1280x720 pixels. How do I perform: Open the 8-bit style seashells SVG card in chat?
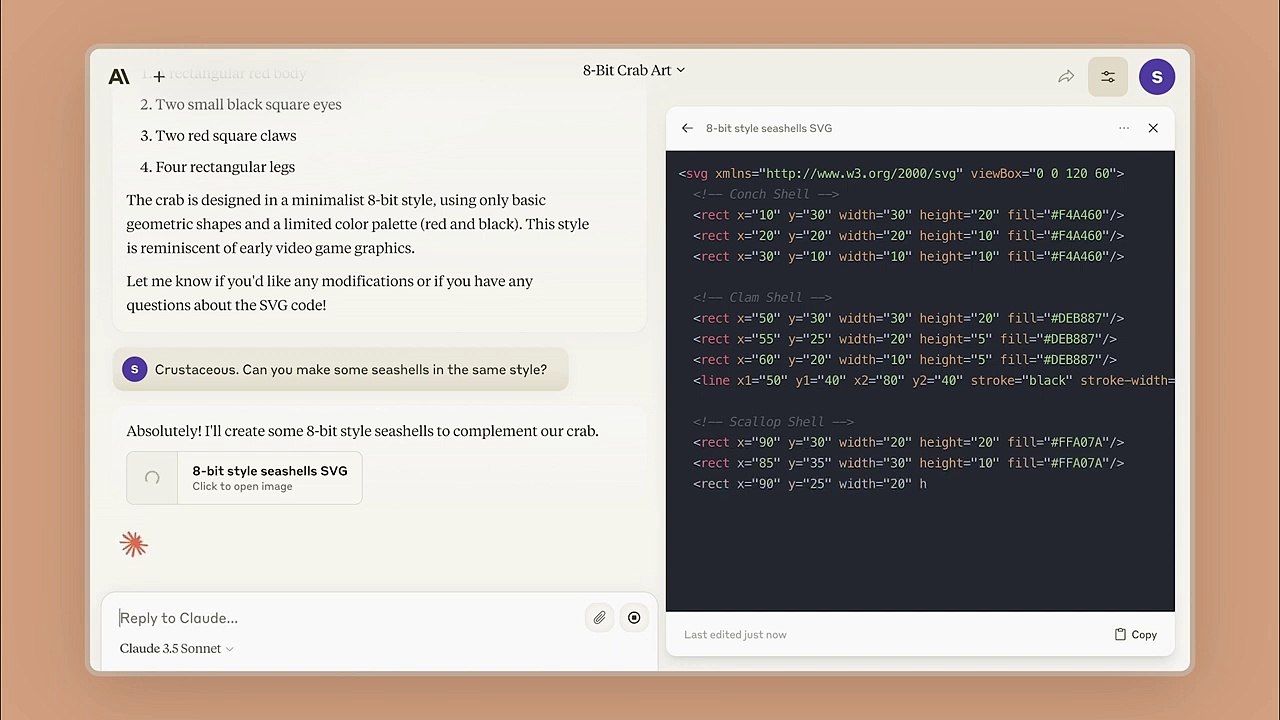(x=269, y=477)
